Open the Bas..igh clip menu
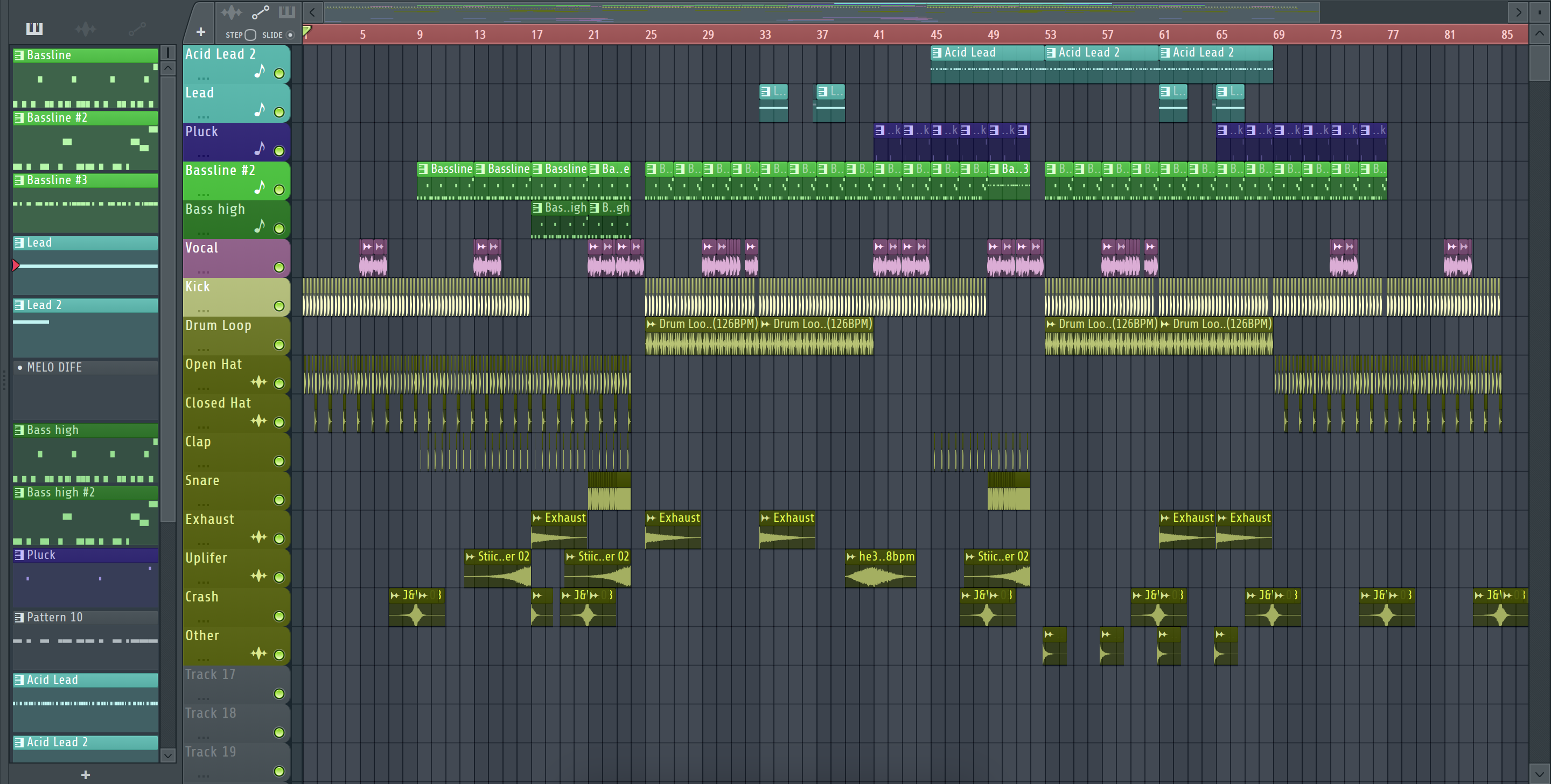This screenshot has width=1551, height=784. click(x=537, y=208)
